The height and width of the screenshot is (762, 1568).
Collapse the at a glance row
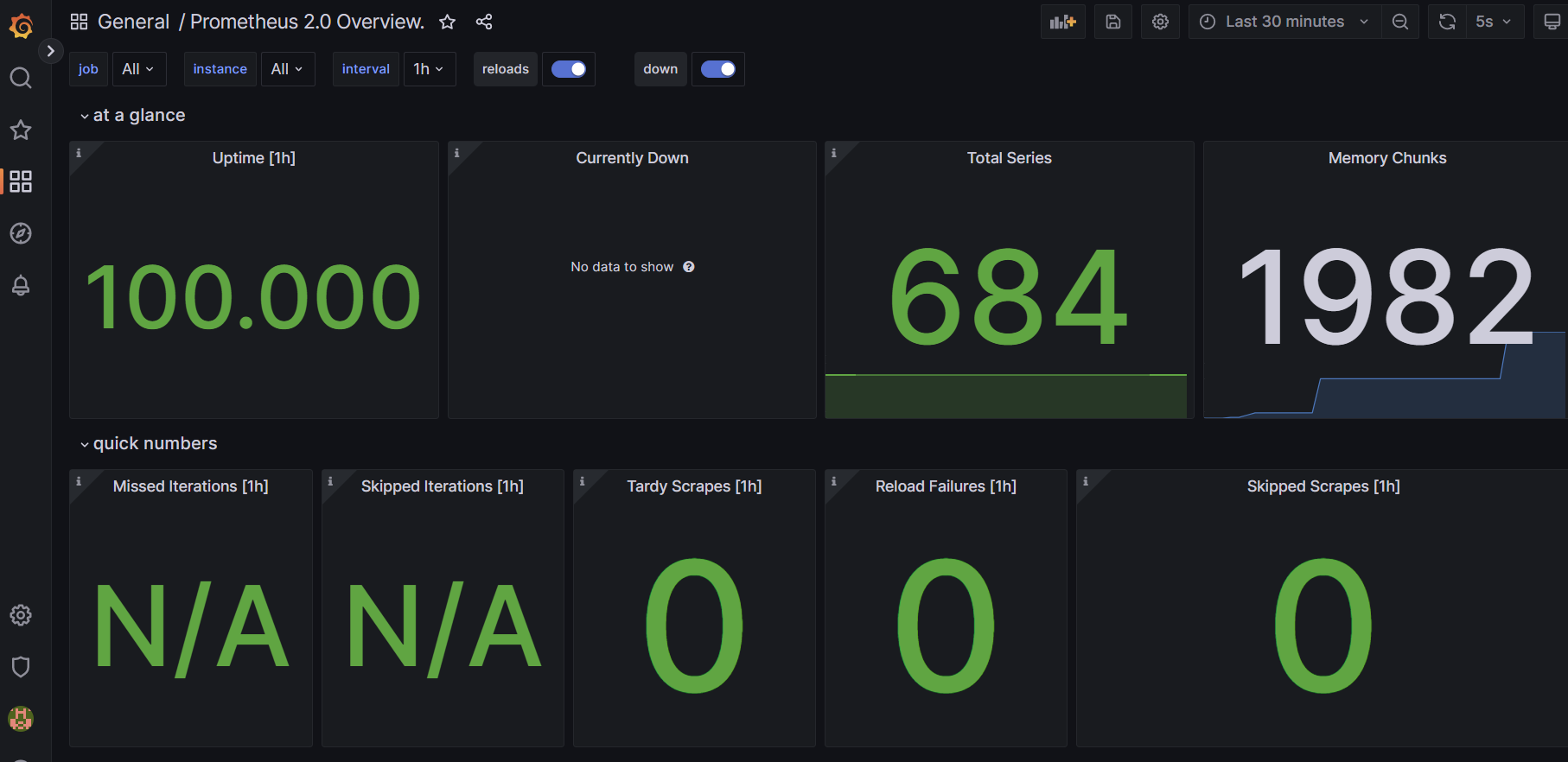(x=132, y=115)
